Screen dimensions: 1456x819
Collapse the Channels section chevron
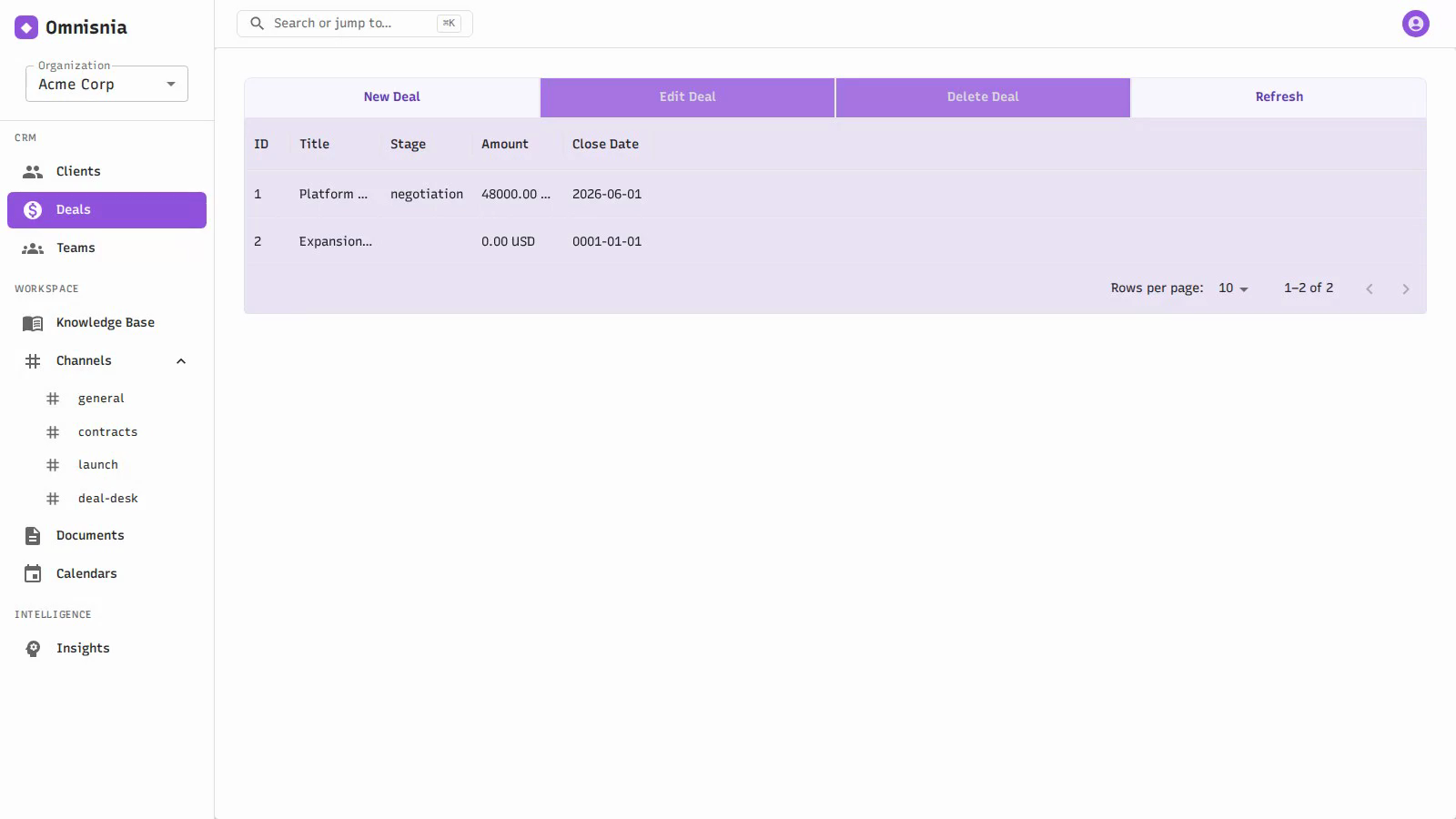click(x=181, y=361)
